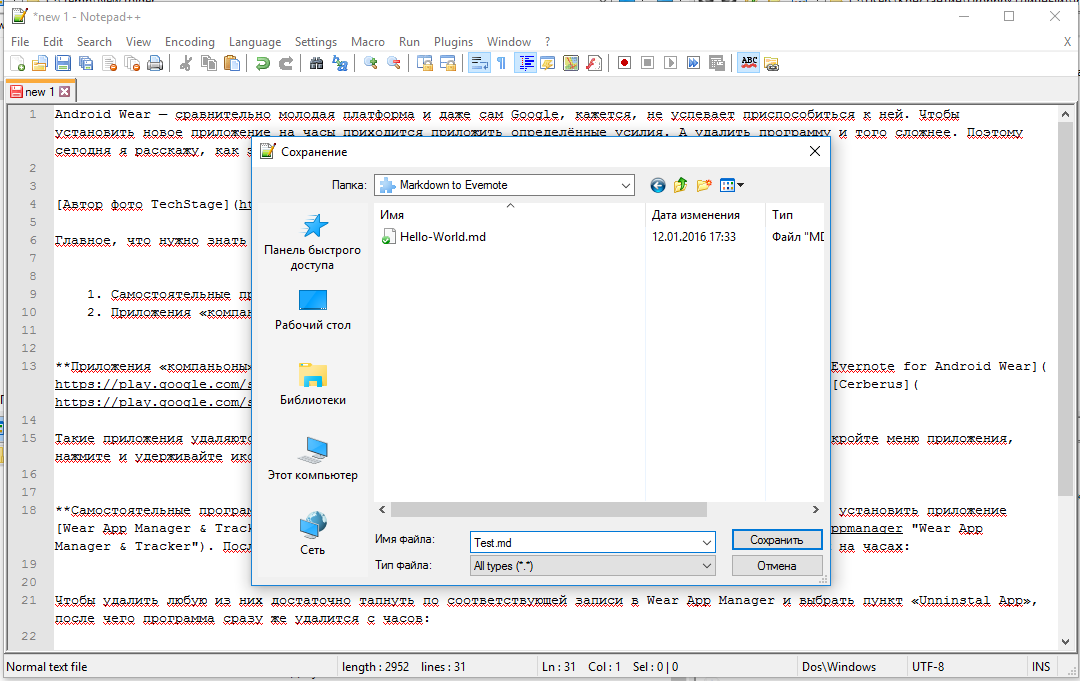Screen dimensions: 1080x681
Task: Click Dos\Windows in status bar
Action: pos(839,667)
